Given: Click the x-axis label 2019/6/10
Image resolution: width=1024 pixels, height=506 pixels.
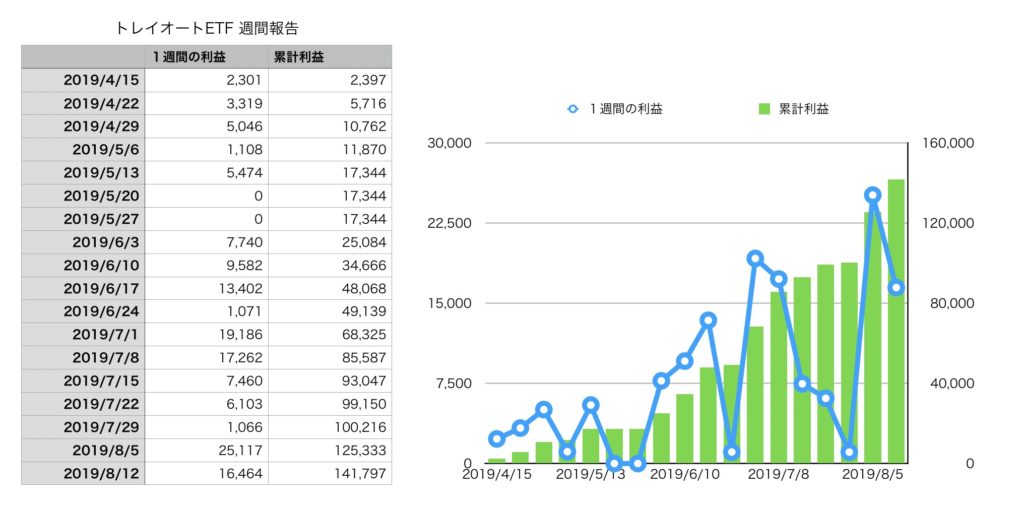Looking at the screenshot, I should pyautogui.click(x=684, y=476).
